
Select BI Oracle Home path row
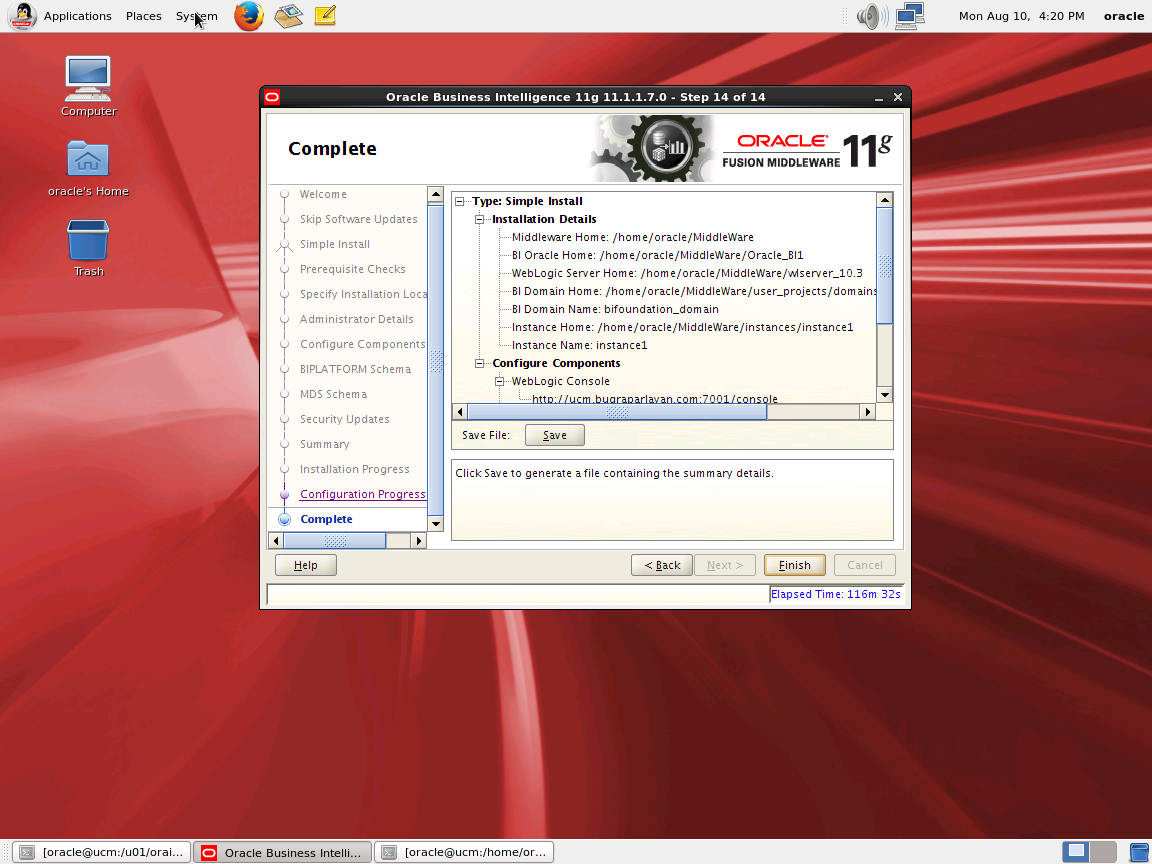click(658, 255)
